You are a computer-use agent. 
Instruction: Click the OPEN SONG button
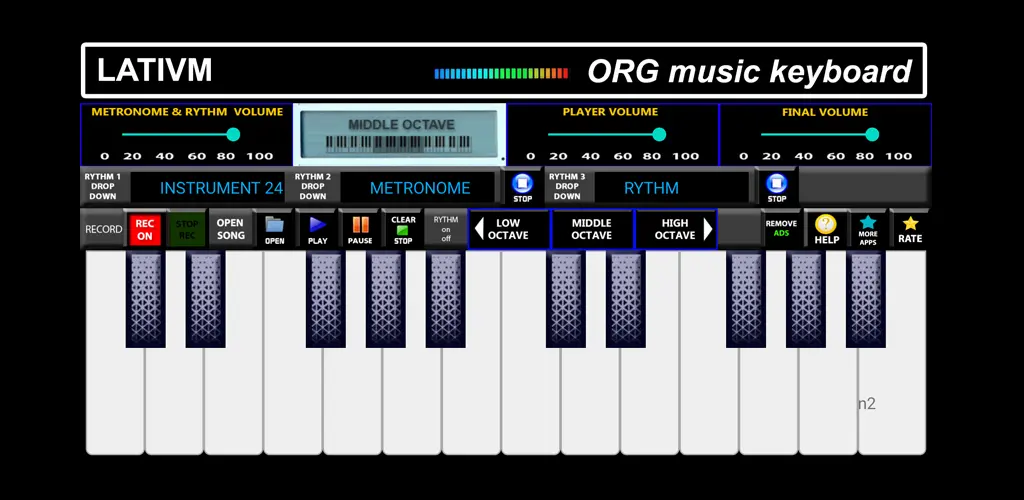[x=230, y=229]
